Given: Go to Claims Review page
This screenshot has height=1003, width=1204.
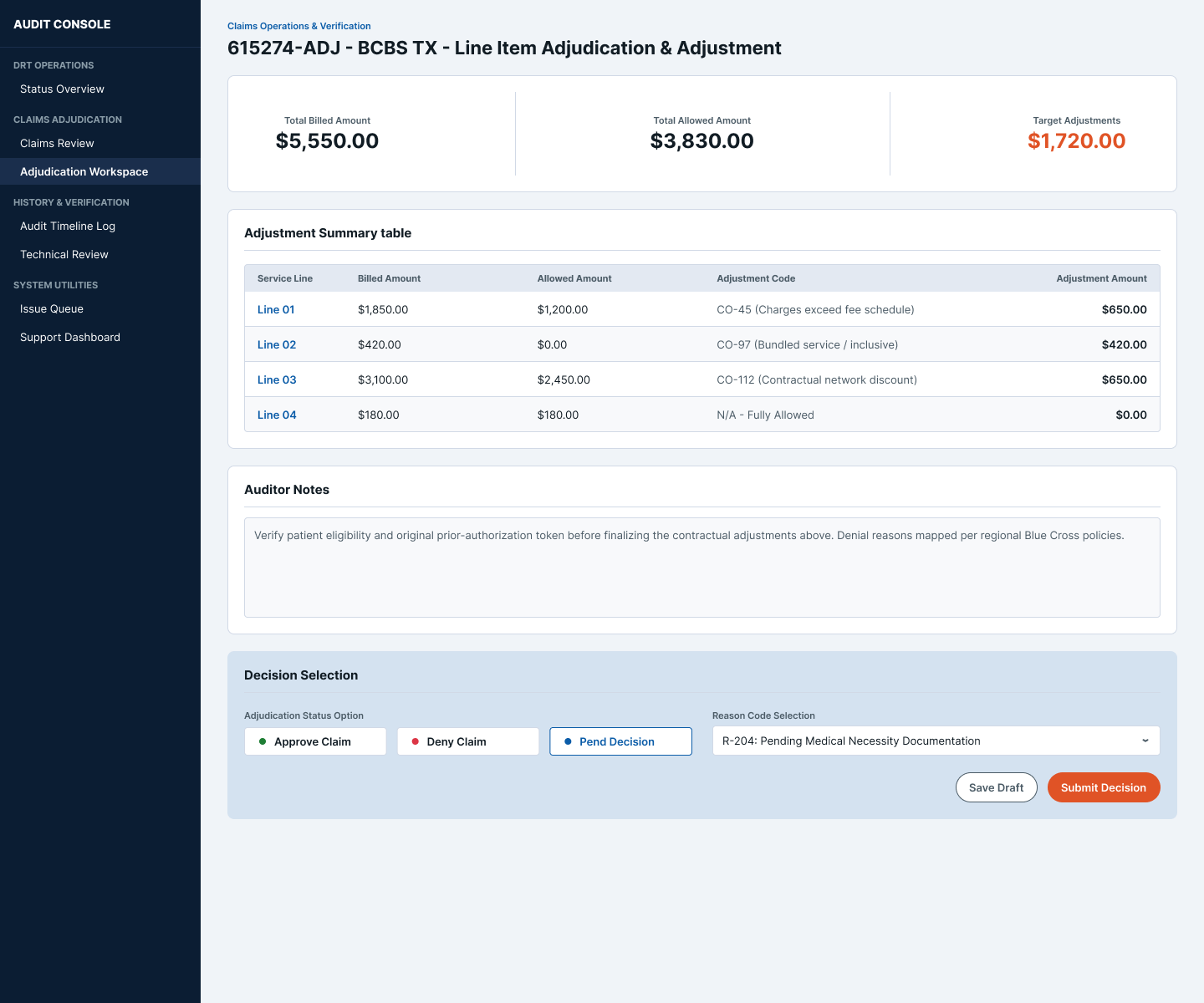Looking at the screenshot, I should pyautogui.click(x=100, y=143).
